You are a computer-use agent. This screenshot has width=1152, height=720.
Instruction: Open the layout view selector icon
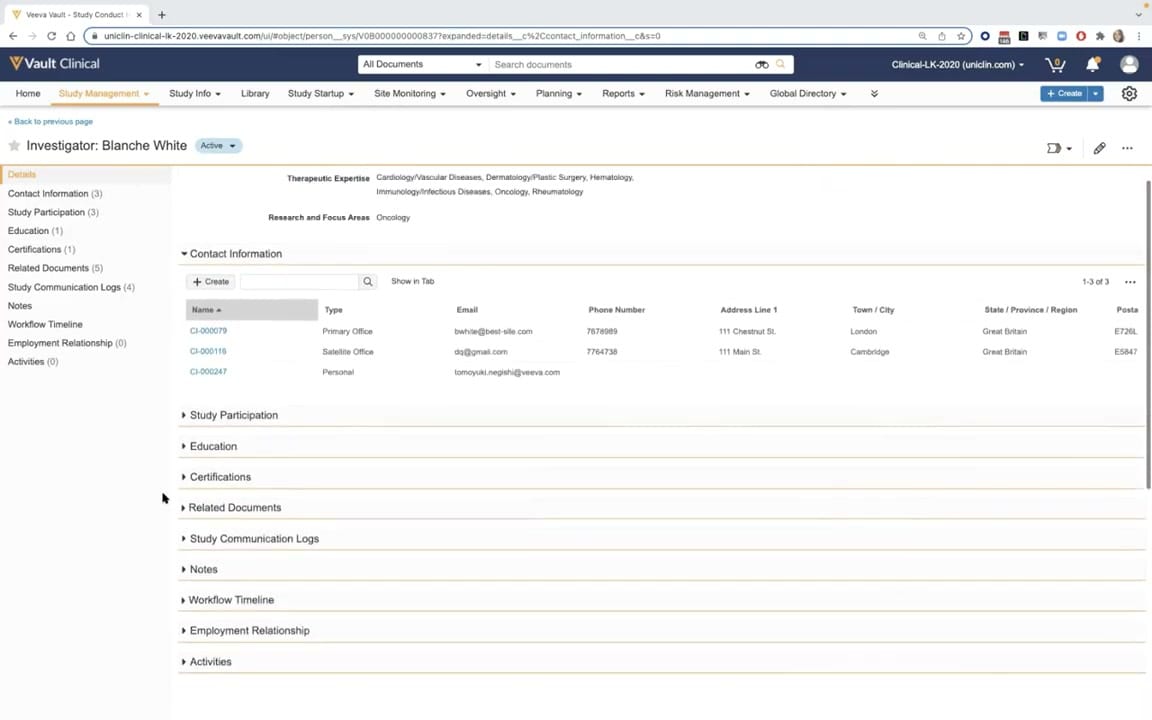[1059, 148]
